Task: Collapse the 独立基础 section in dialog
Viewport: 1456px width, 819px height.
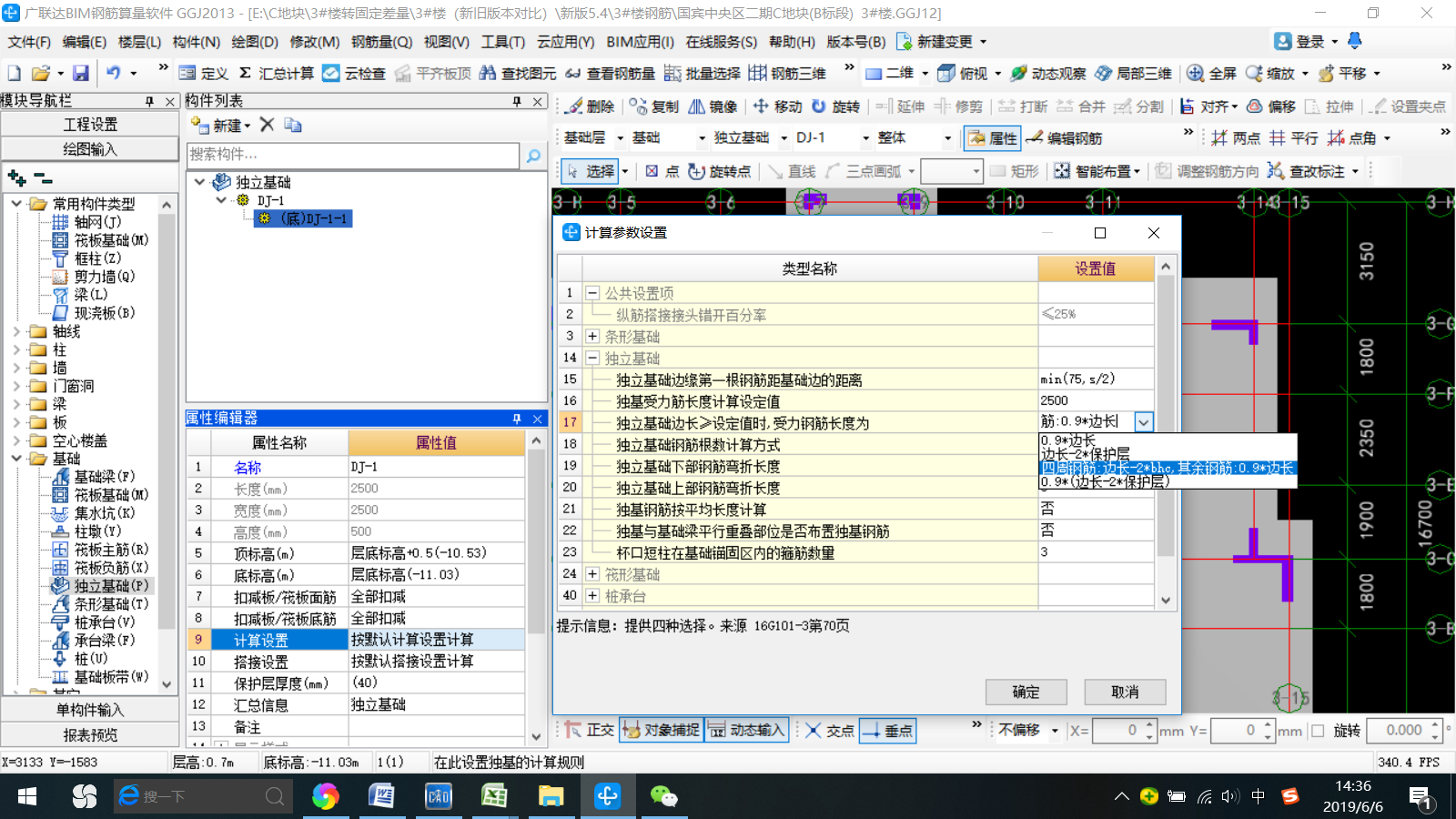Action: point(592,358)
